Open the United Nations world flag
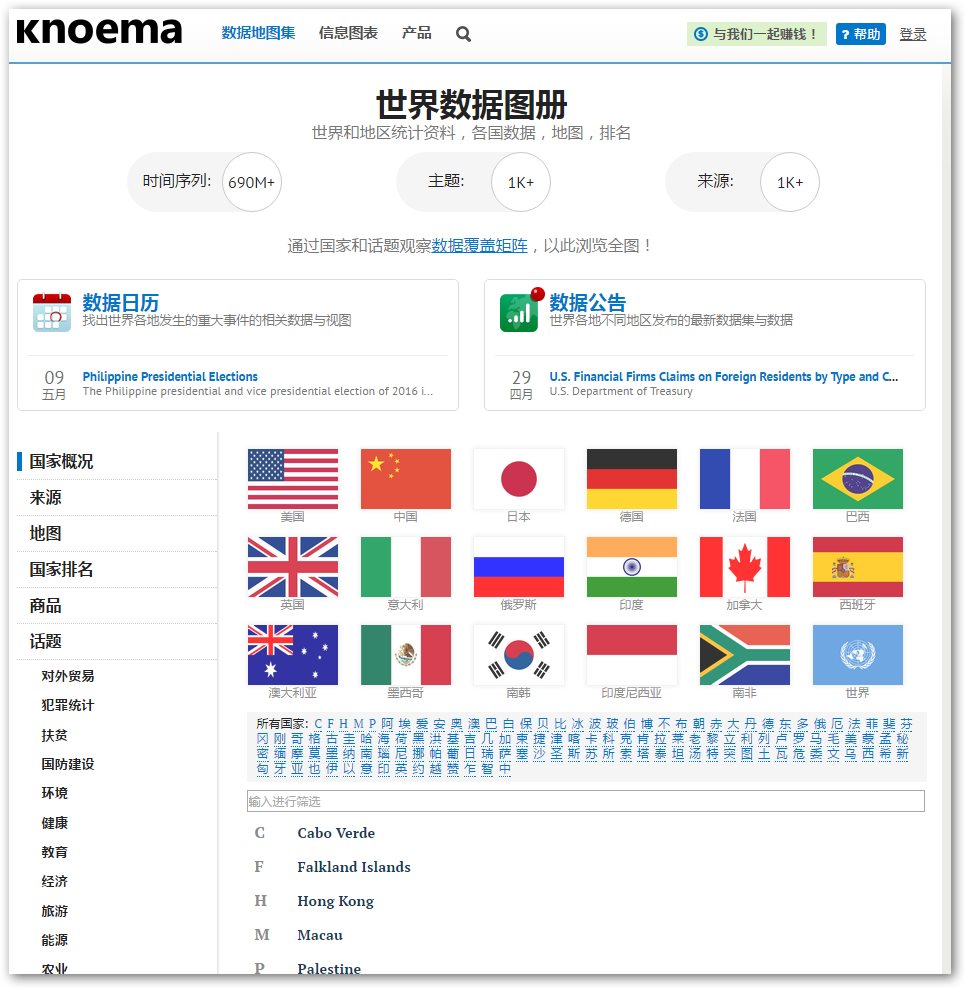The image size is (965, 988). point(857,655)
